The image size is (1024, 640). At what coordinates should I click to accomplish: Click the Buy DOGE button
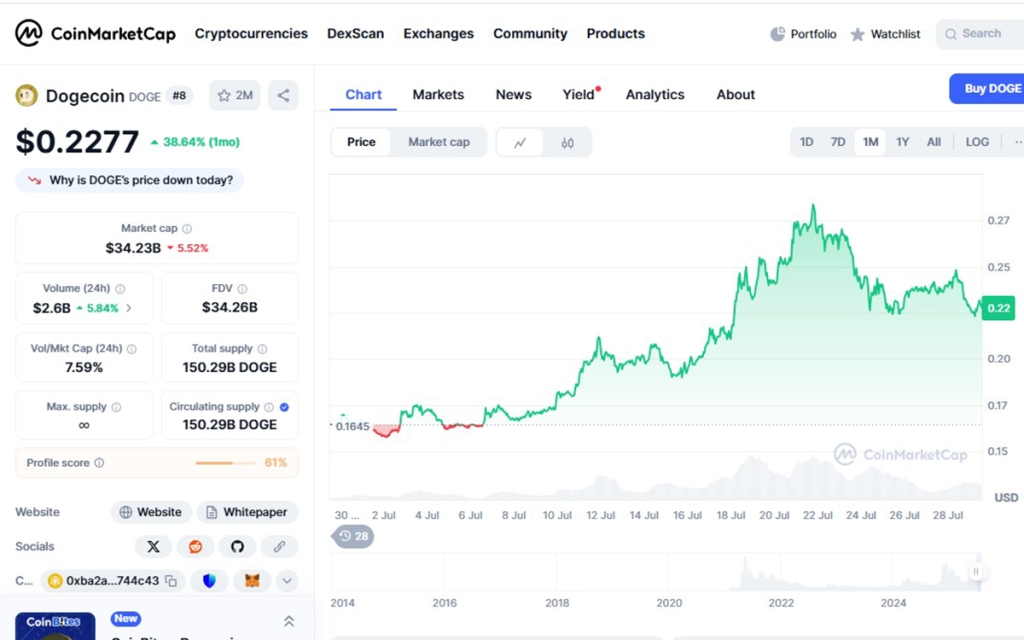click(x=987, y=88)
